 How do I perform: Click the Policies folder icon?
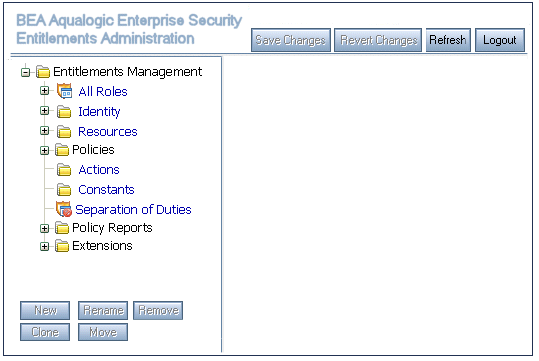point(62,150)
